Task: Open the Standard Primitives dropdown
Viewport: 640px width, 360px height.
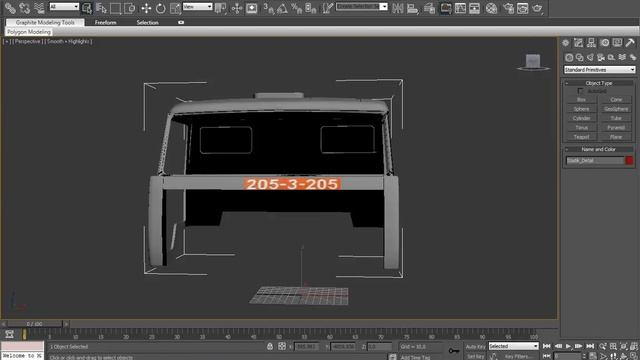Action: point(600,70)
